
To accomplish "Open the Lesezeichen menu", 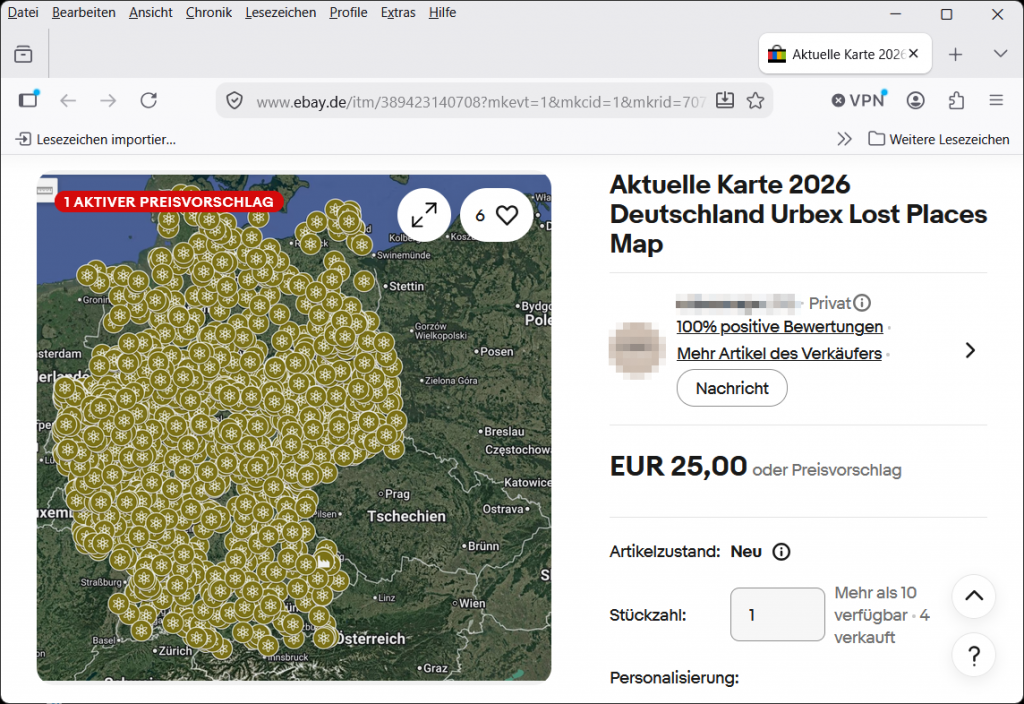I will pos(281,12).
